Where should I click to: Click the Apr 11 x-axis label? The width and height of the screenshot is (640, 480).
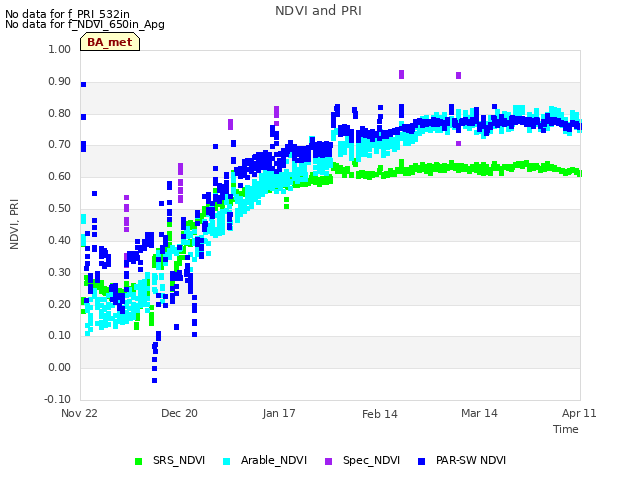(579, 413)
